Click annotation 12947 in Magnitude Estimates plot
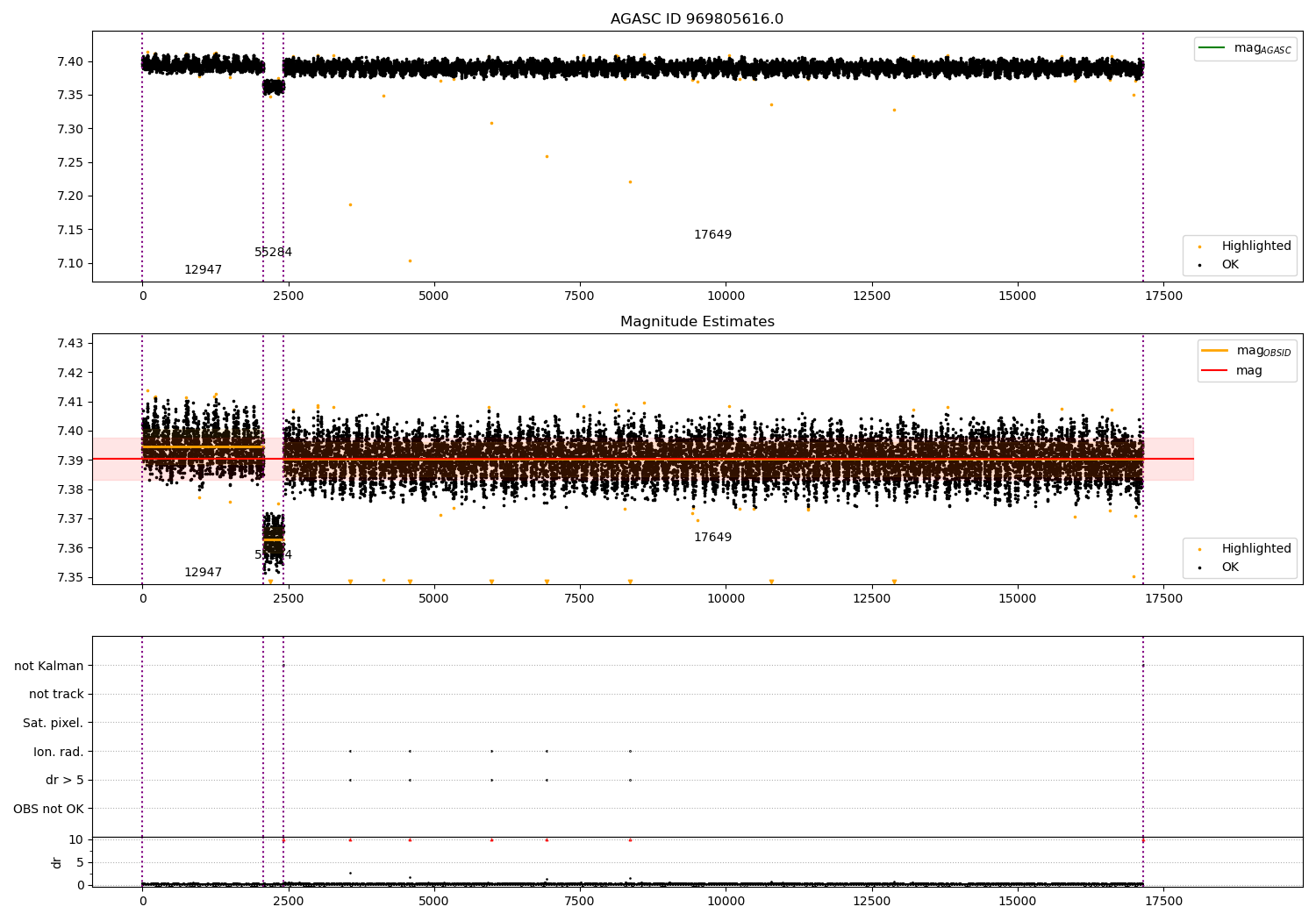The width and height of the screenshot is (1316, 921). pyautogui.click(x=203, y=573)
